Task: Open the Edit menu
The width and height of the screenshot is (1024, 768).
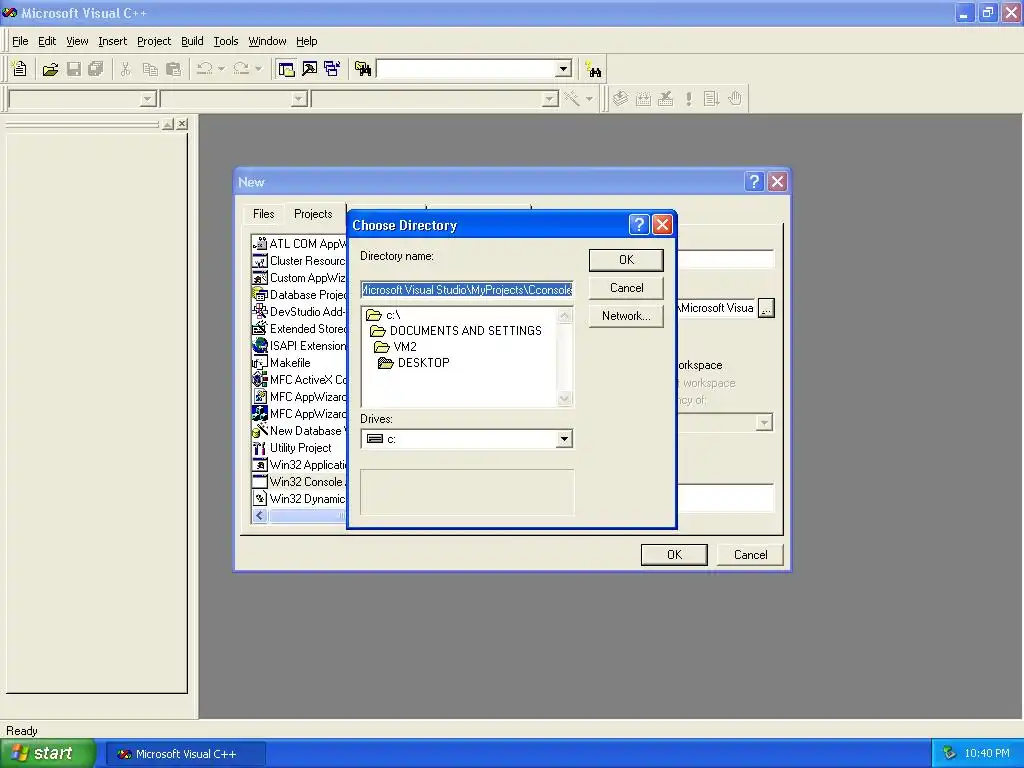Action: point(47,41)
